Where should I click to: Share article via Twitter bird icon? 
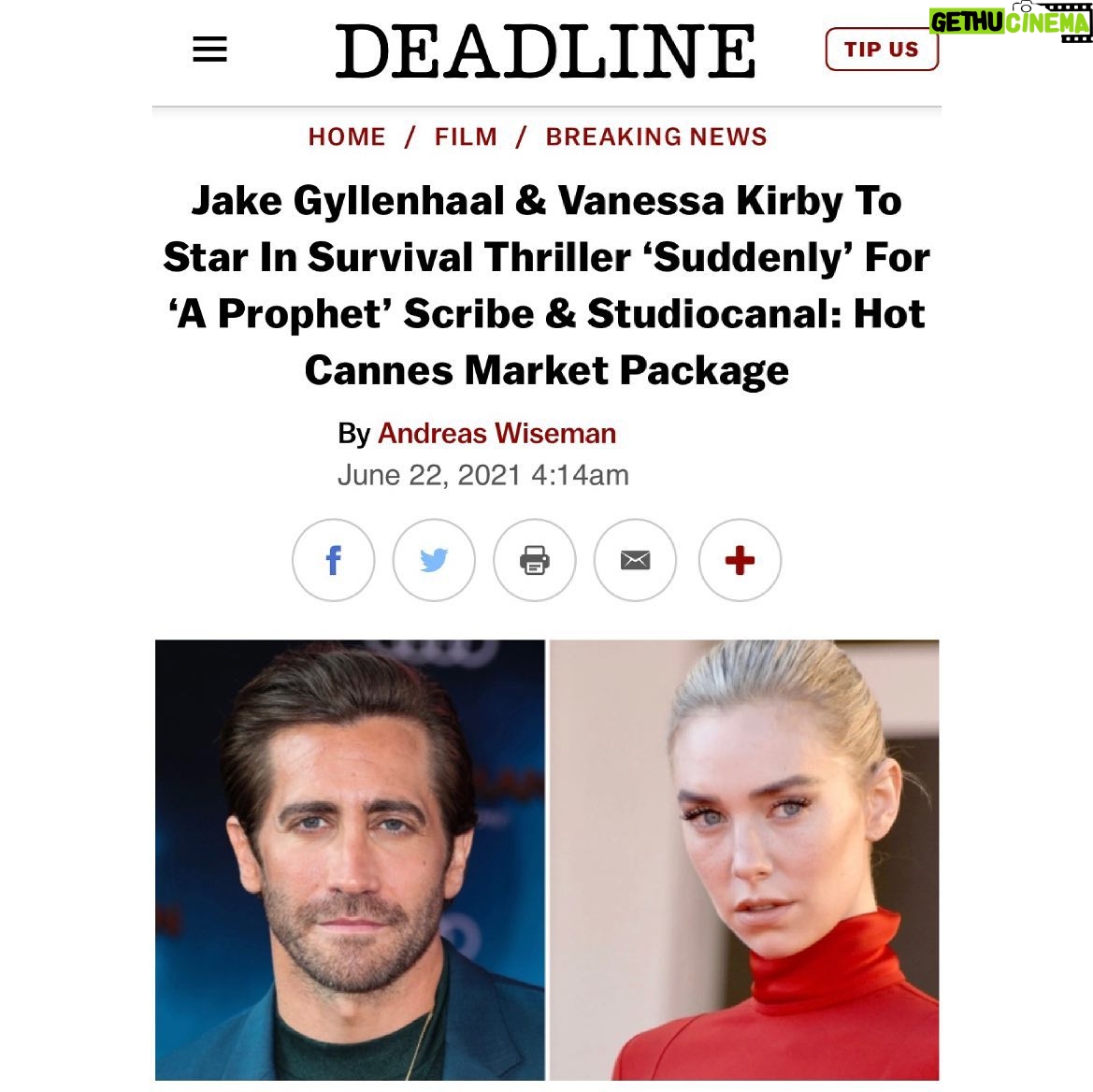pos(434,560)
